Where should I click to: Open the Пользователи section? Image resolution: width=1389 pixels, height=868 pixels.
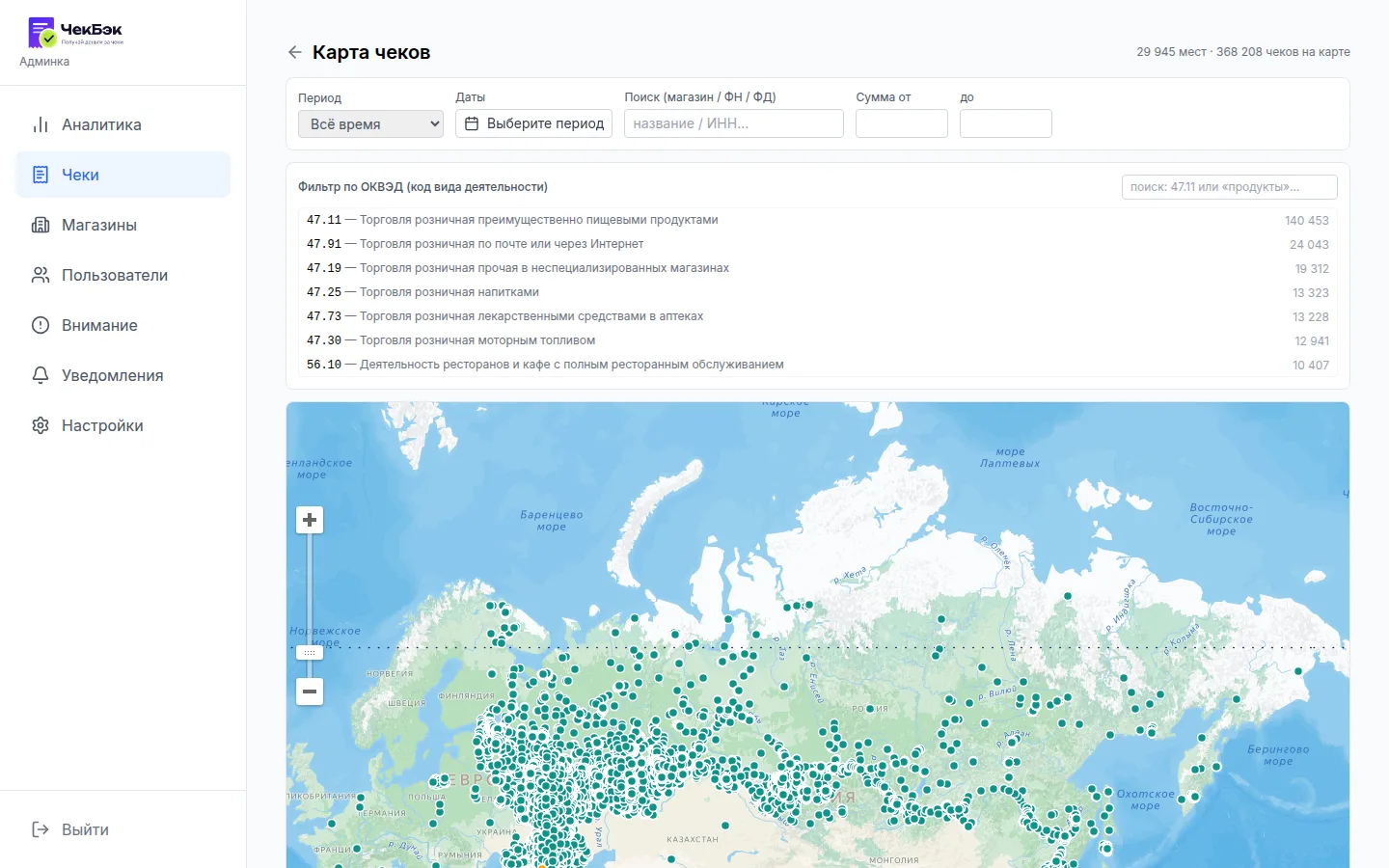[x=123, y=275]
